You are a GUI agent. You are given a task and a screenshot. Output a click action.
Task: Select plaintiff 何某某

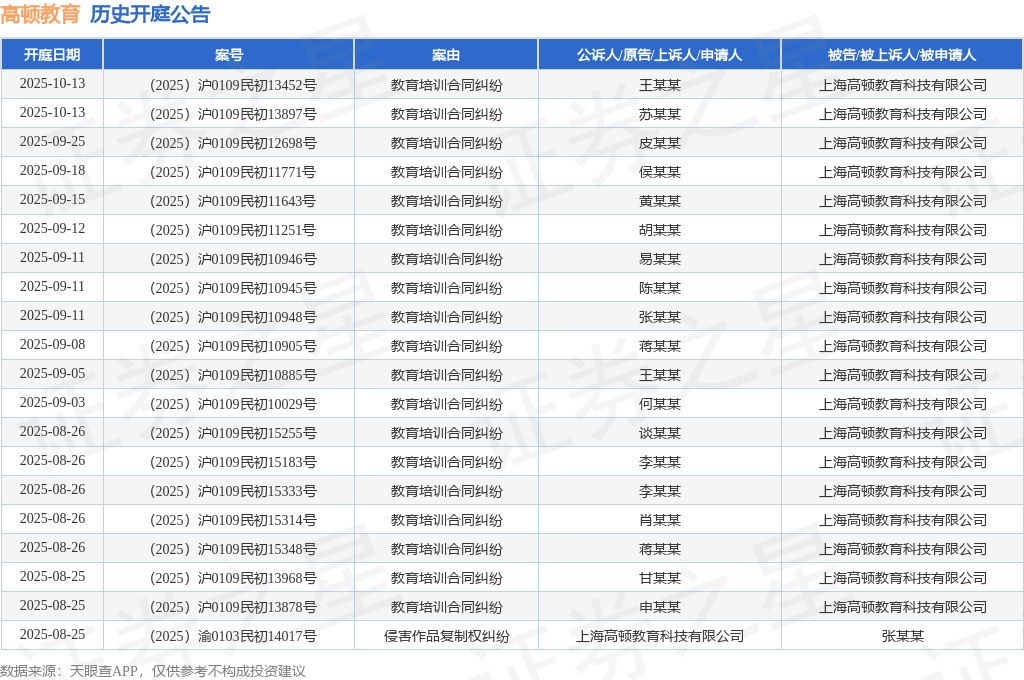pyautogui.click(x=660, y=404)
